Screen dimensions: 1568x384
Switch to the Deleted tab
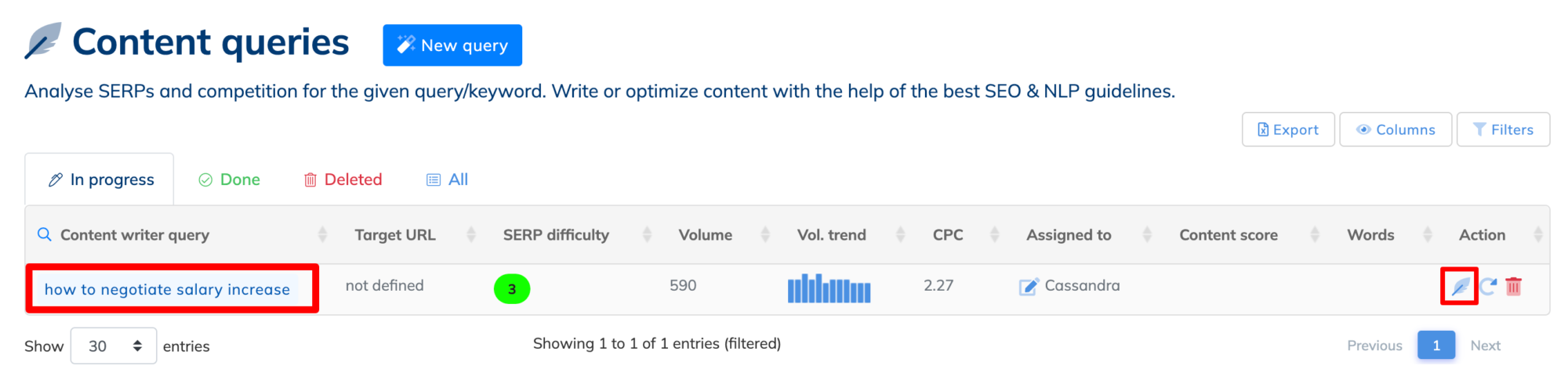click(x=343, y=179)
